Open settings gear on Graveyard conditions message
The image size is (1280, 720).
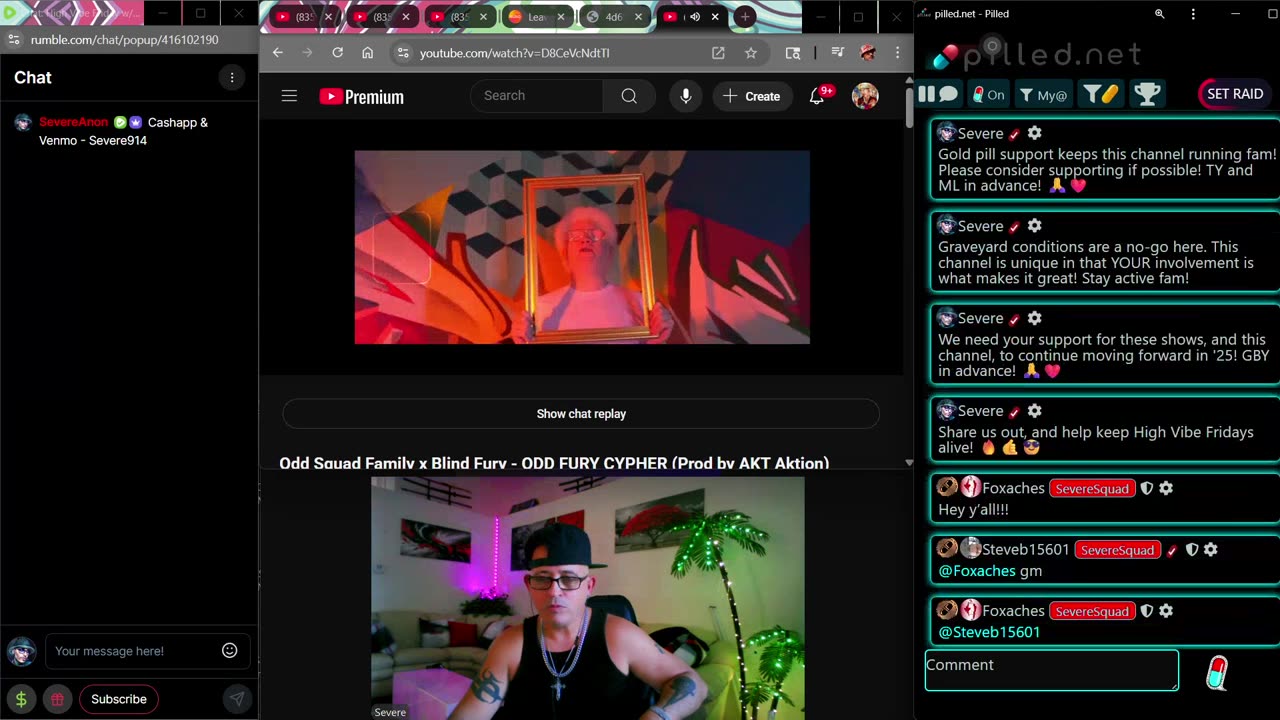(1034, 226)
